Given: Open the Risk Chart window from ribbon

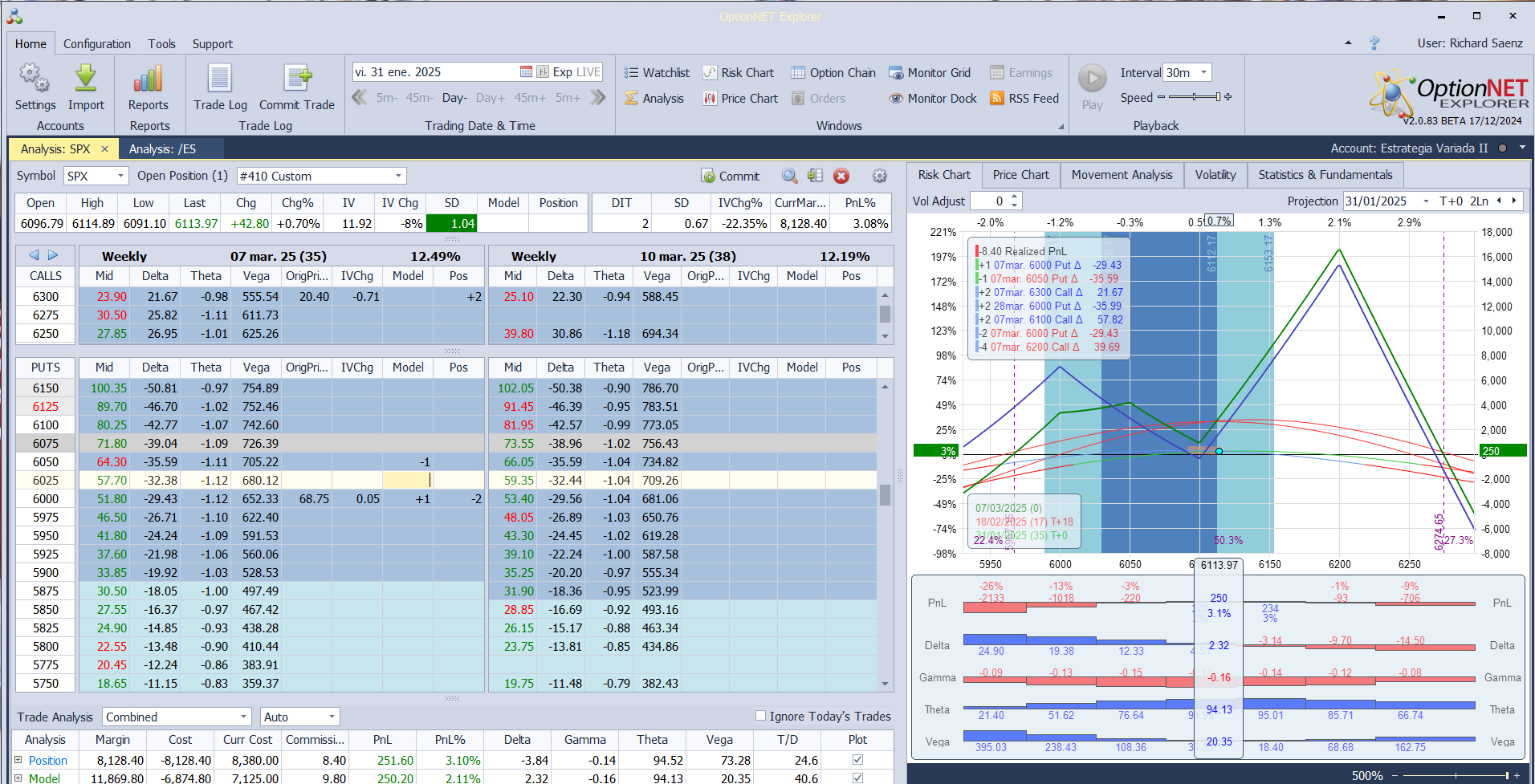Looking at the screenshot, I should tap(739, 73).
